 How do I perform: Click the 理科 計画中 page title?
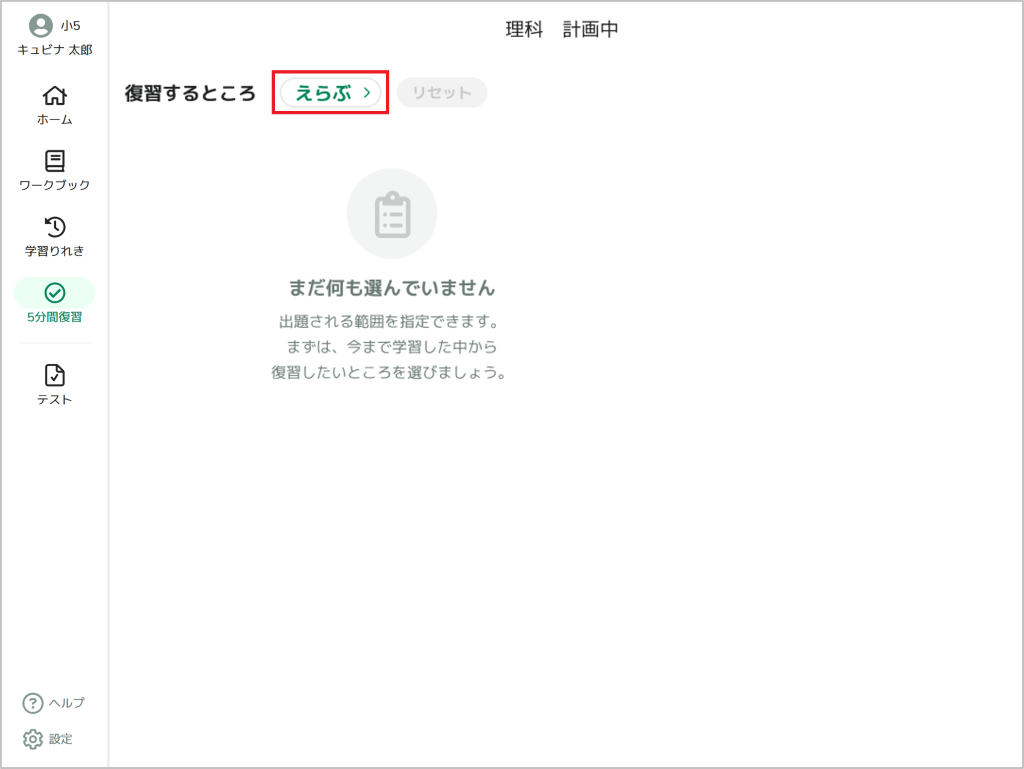point(562,29)
